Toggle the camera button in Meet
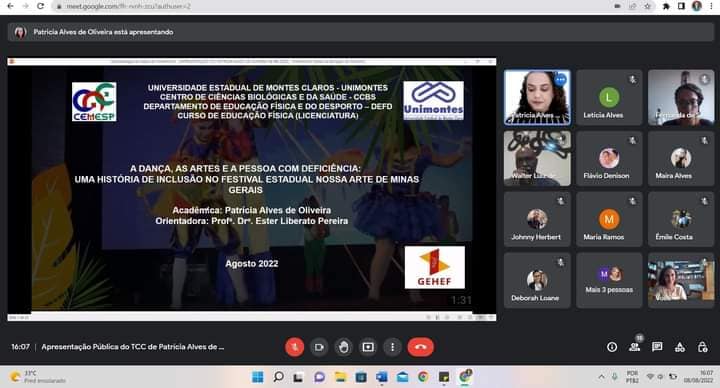 coord(319,347)
